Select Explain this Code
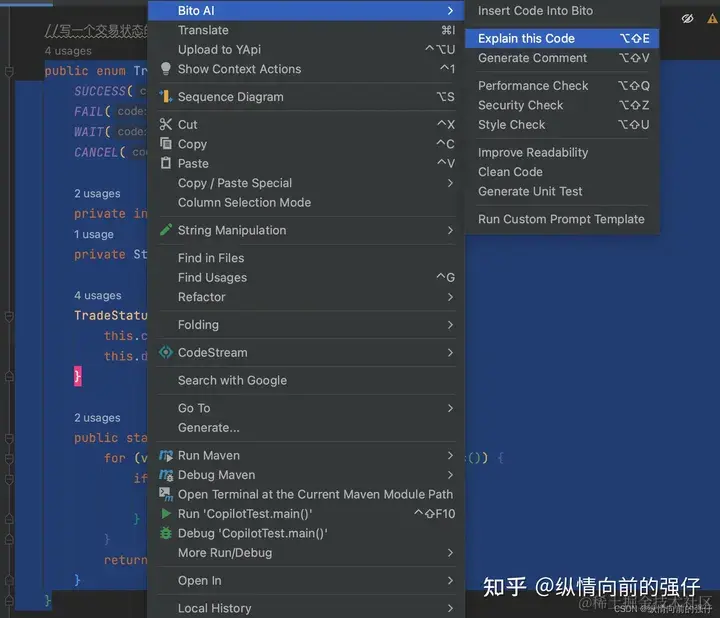720x618 pixels. [x=562, y=39]
